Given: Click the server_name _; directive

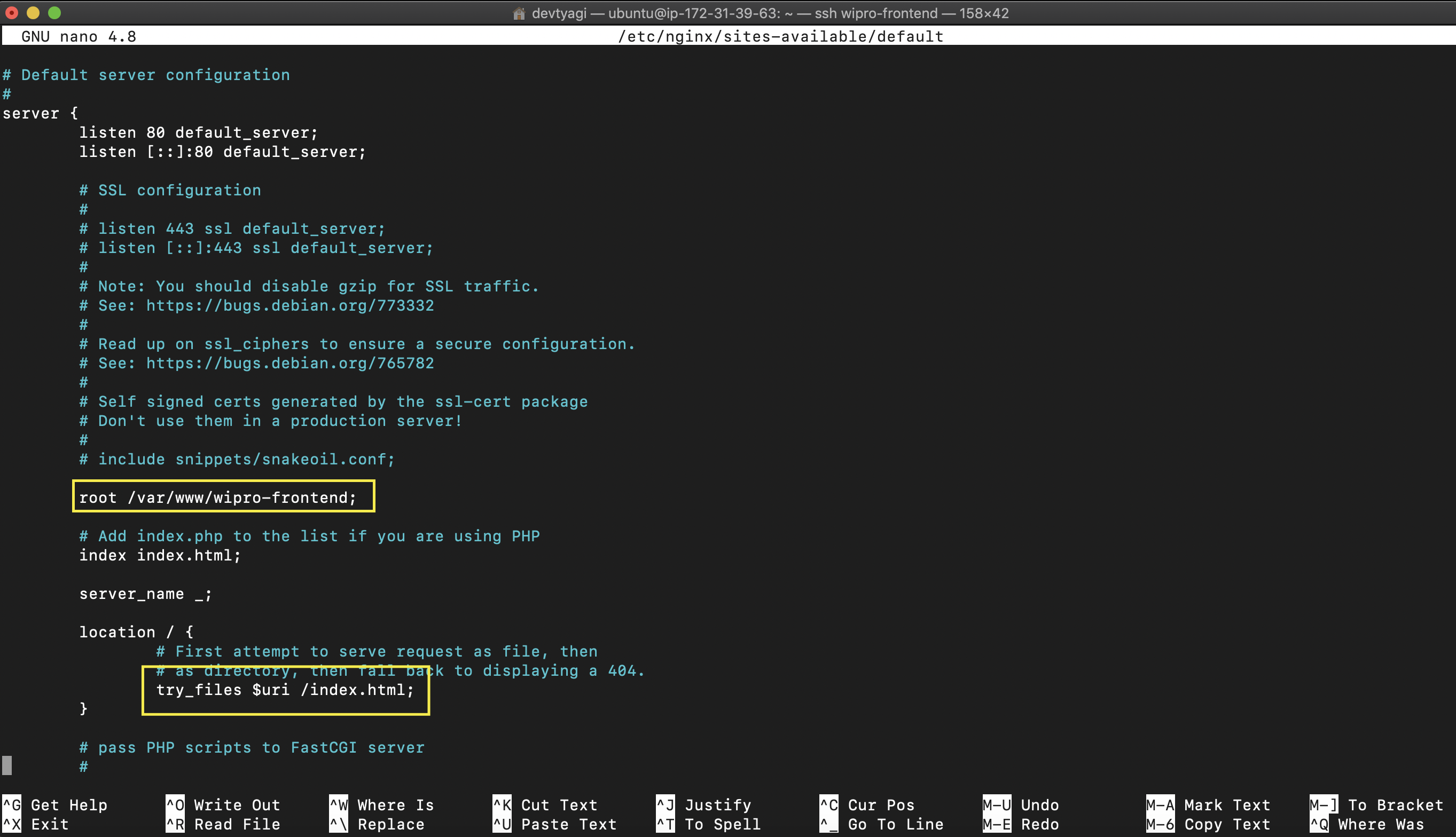Looking at the screenshot, I should (x=145, y=594).
